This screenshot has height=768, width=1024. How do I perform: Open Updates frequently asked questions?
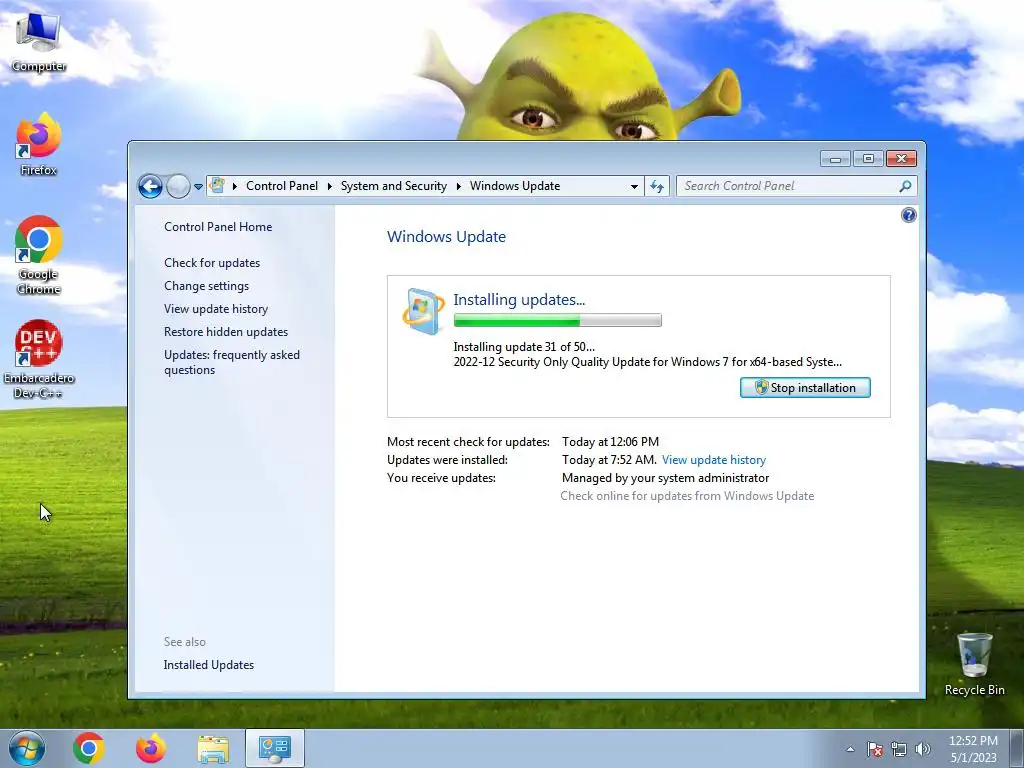tap(232, 362)
